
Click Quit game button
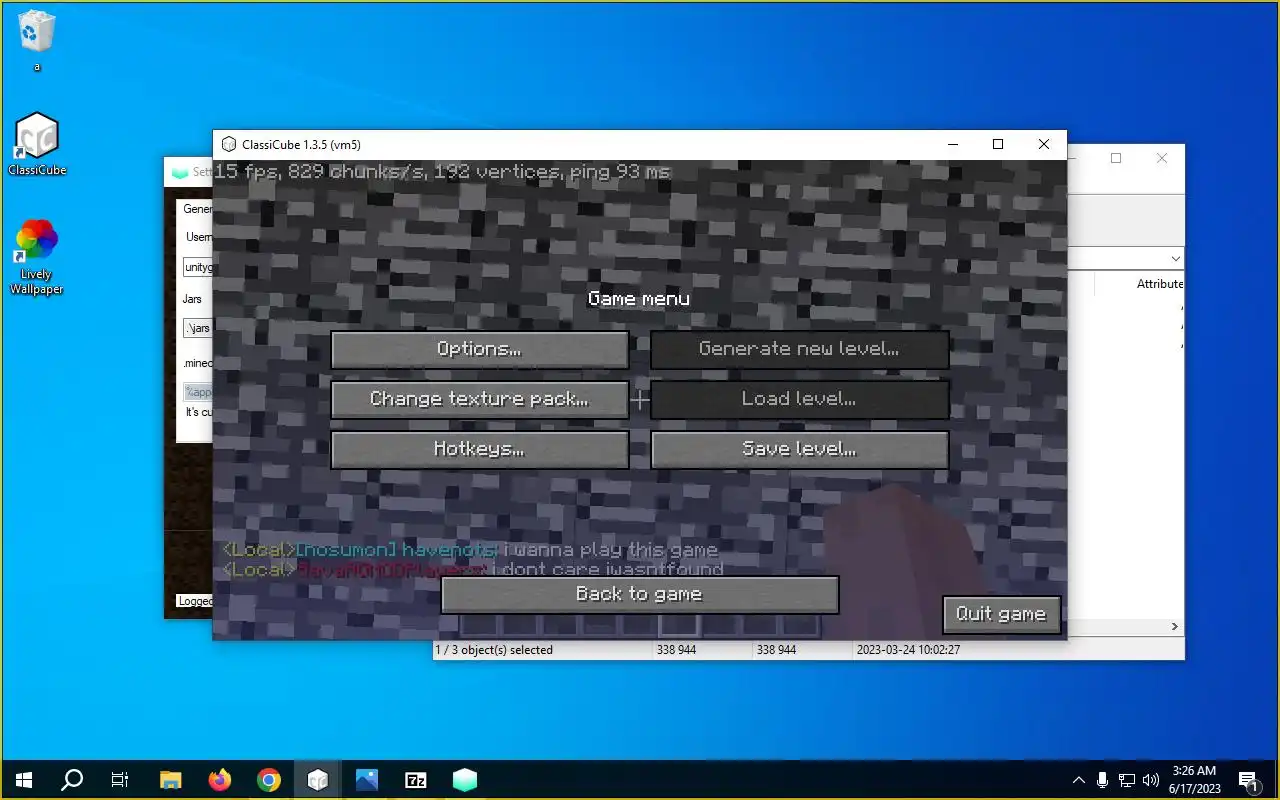pos(1001,614)
